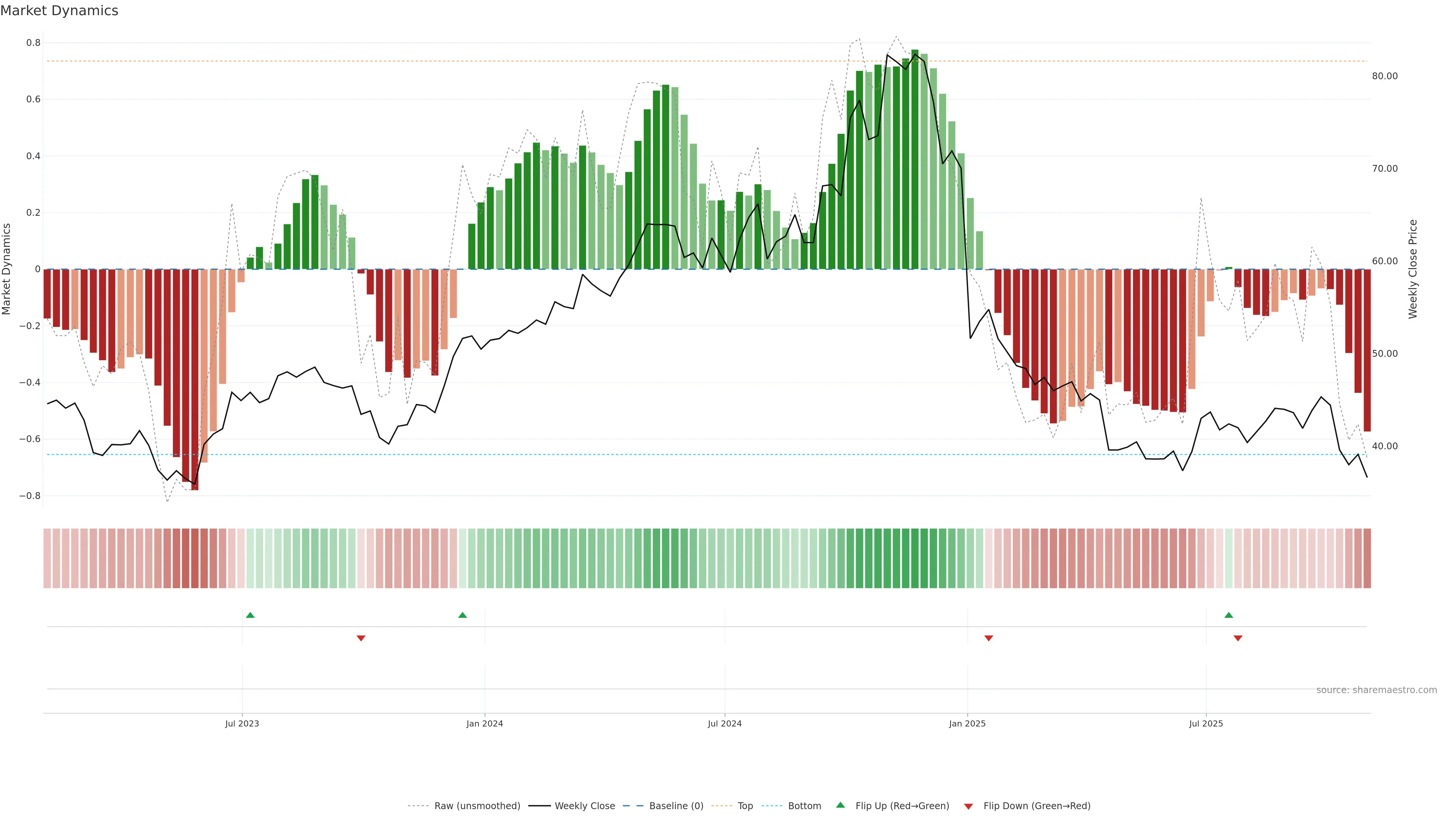Screen dimensions: 1456x819
Task: Click the green flip-up triangle after Jul 2025
Action: tap(1229, 615)
